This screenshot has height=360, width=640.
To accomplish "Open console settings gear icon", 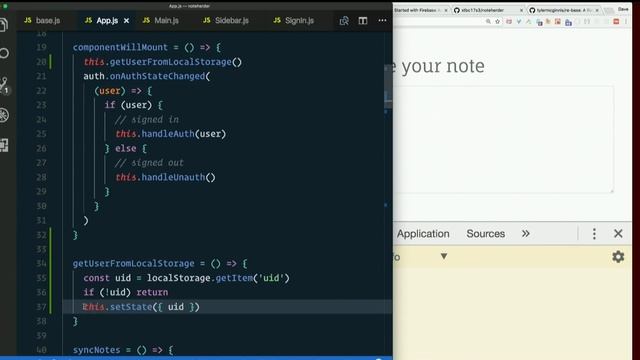I will click(618, 257).
